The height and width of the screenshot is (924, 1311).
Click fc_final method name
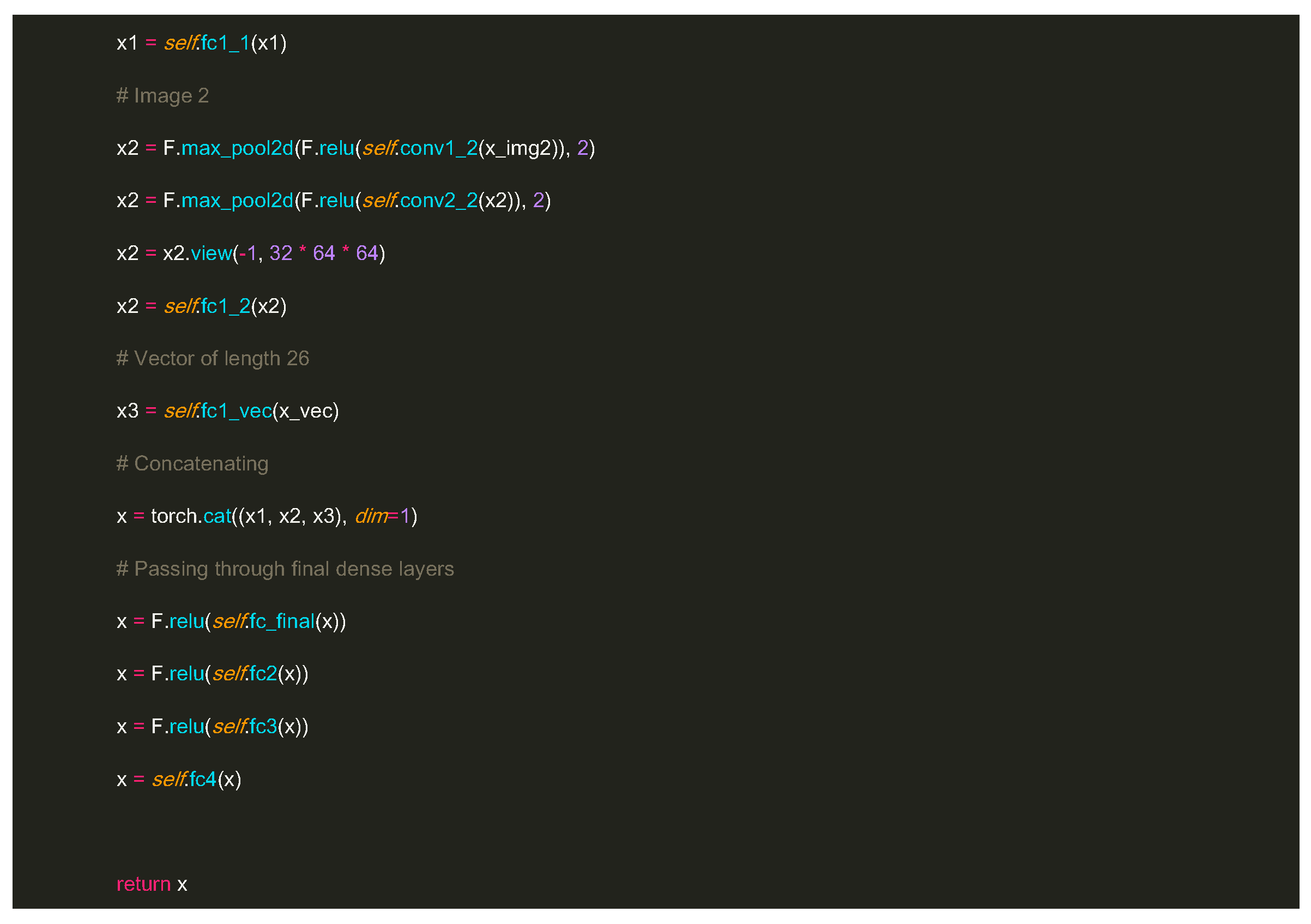point(282,621)
